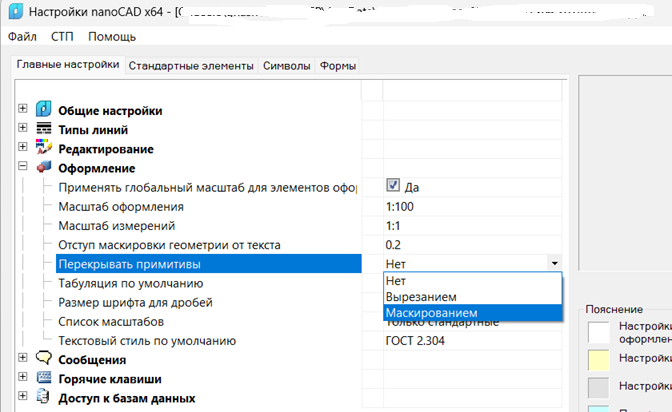Click the gray legend swatch under Пояснение
Viewport: 672px width, 412px height.
(x=599, y=388)
